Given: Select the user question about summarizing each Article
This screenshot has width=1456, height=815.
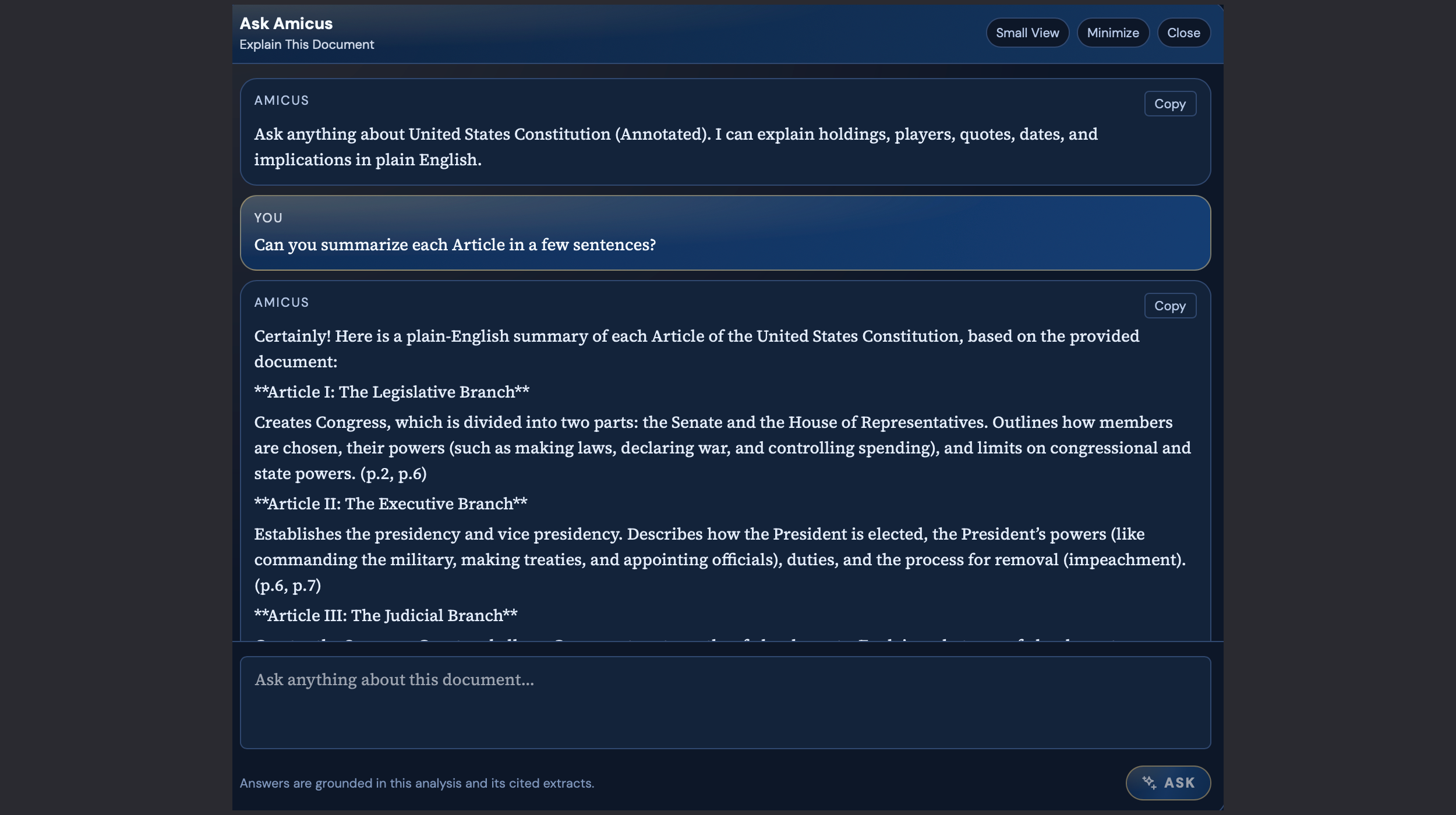Looking at the screenshot, I should (x=455, y=245).
